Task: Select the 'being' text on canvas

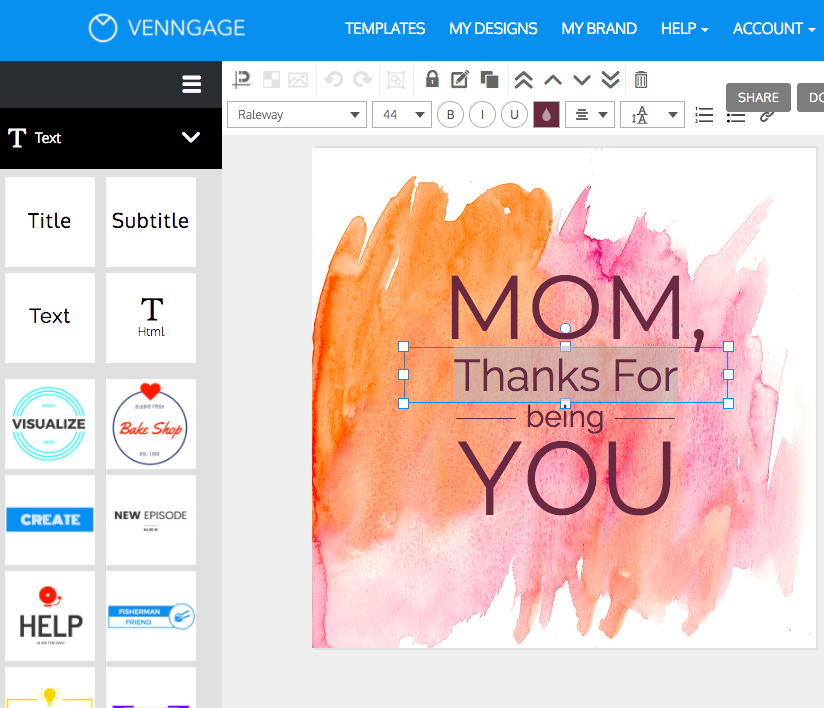Action: click(x=565, y=419)
